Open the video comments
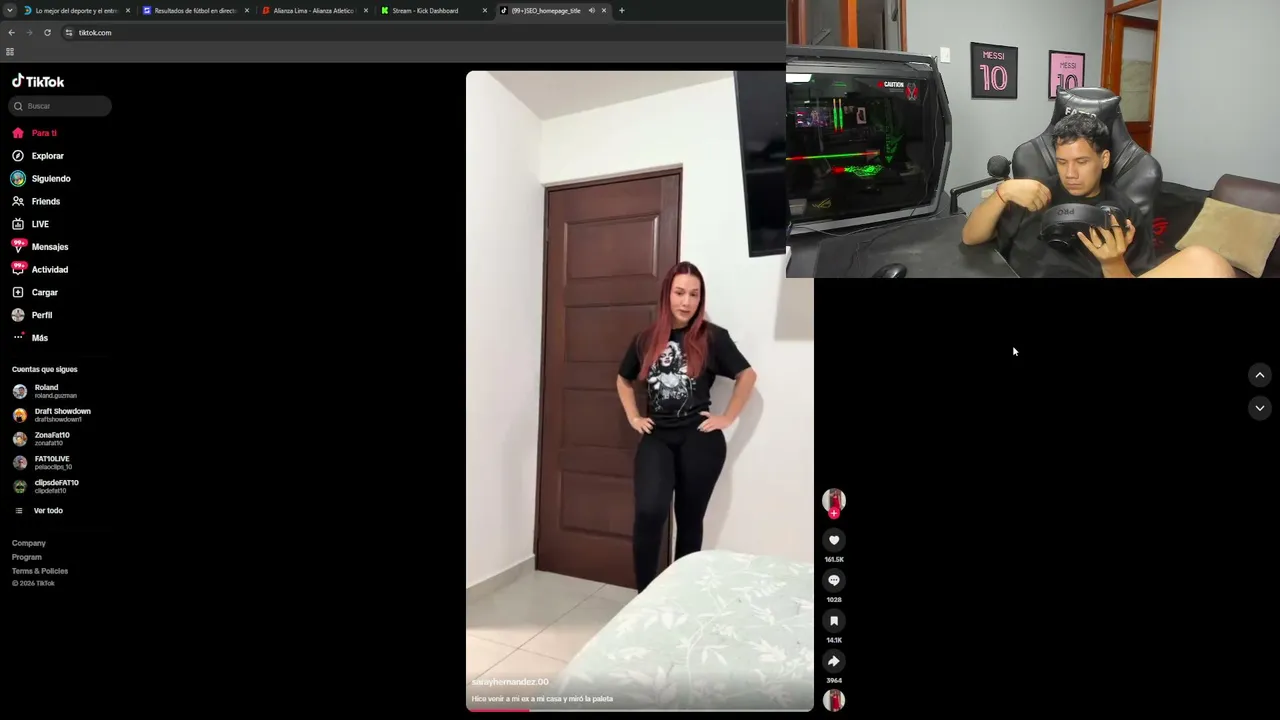The width and height of the screenshot is (1280, 720). [834, 580]
